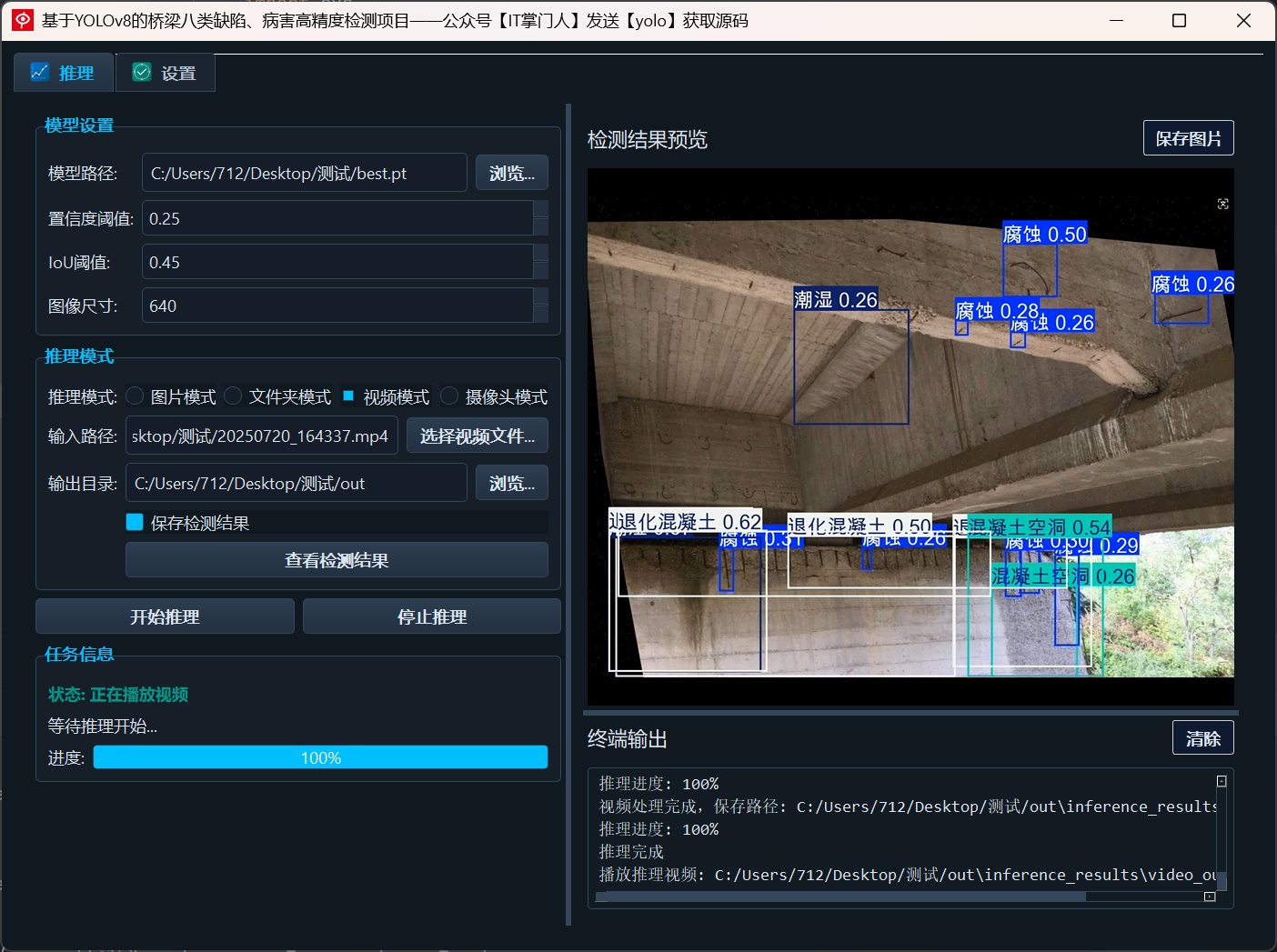1277x952 pixels.
Task: Click the 100% progress bar
Action: 320,757
